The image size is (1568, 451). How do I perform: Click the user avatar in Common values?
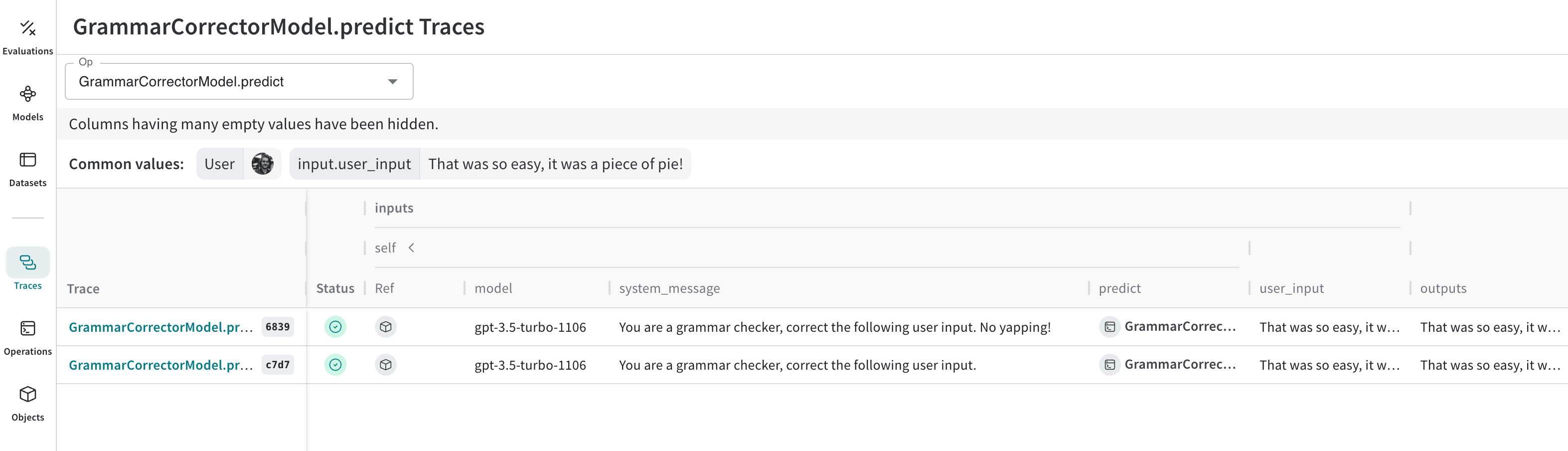262,163
